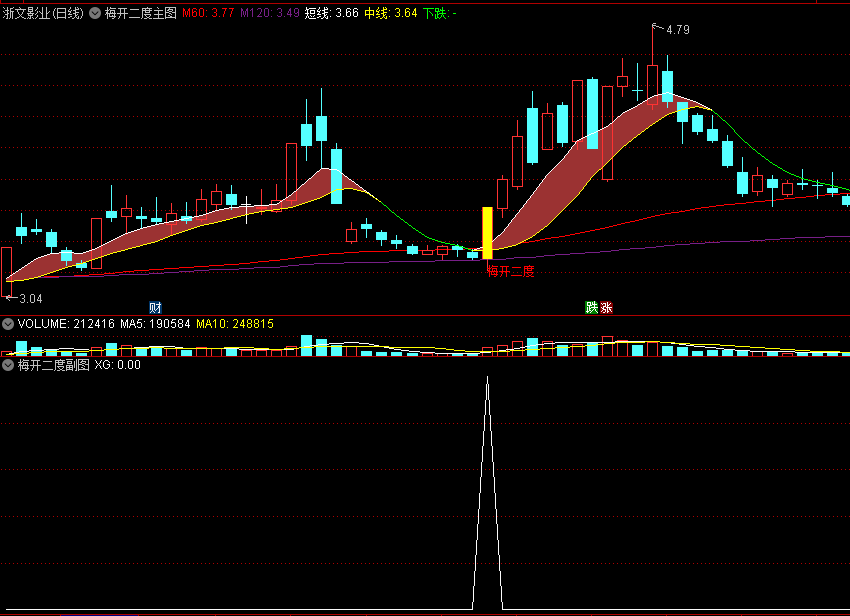Click the 3.04 low price label
The image size is (850, 616).
31,299
